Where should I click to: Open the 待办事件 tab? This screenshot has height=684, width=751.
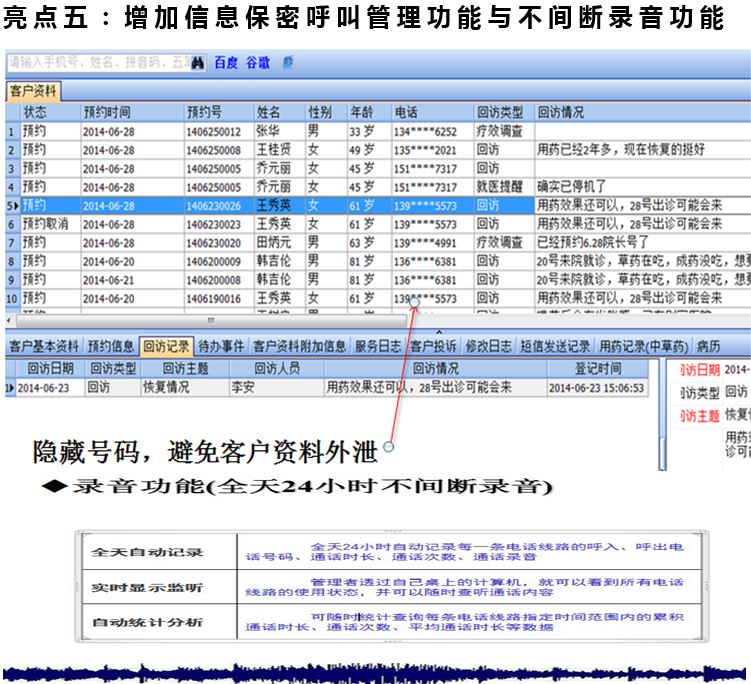(221, 346)
